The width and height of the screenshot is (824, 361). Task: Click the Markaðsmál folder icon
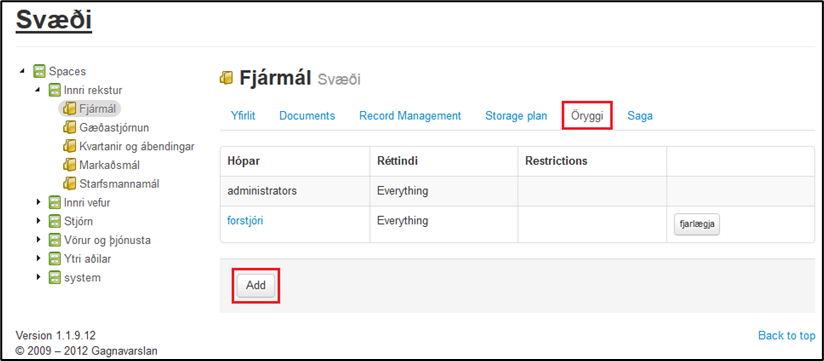point(70,165)
